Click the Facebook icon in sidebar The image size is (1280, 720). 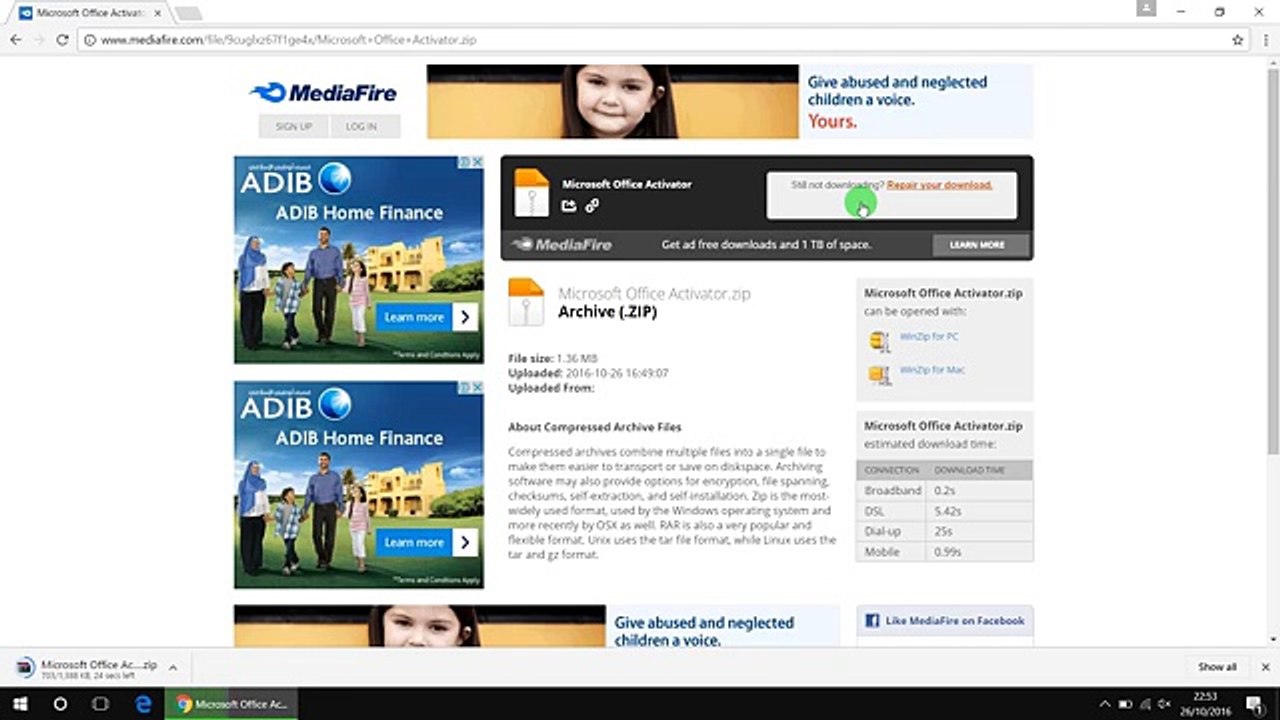(x=872, y=621)
